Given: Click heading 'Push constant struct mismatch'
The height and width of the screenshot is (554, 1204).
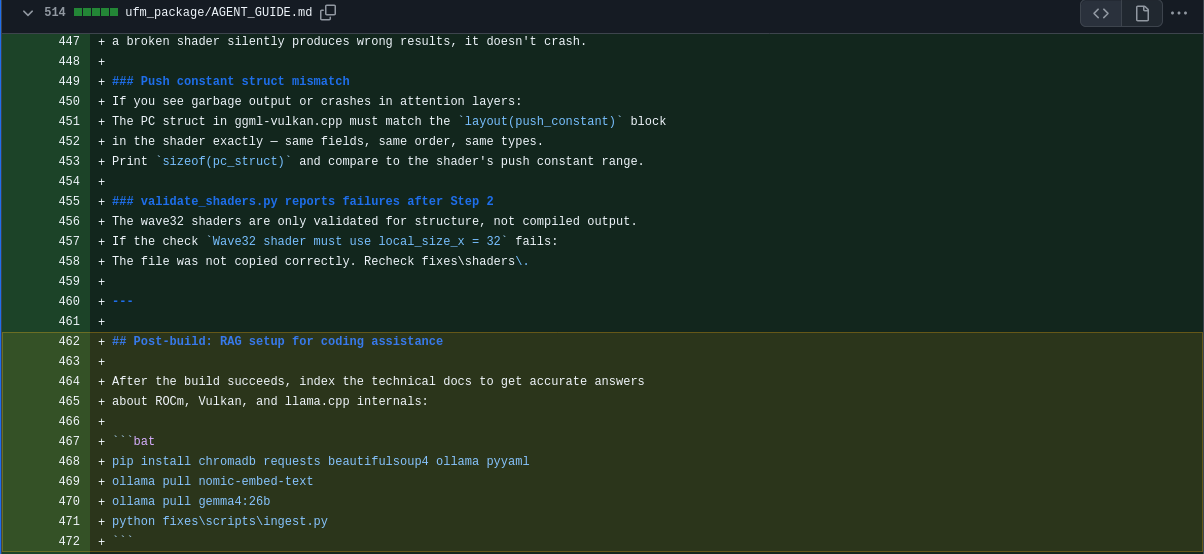Looking at the screenshot, I should click(x=231, y=82).
